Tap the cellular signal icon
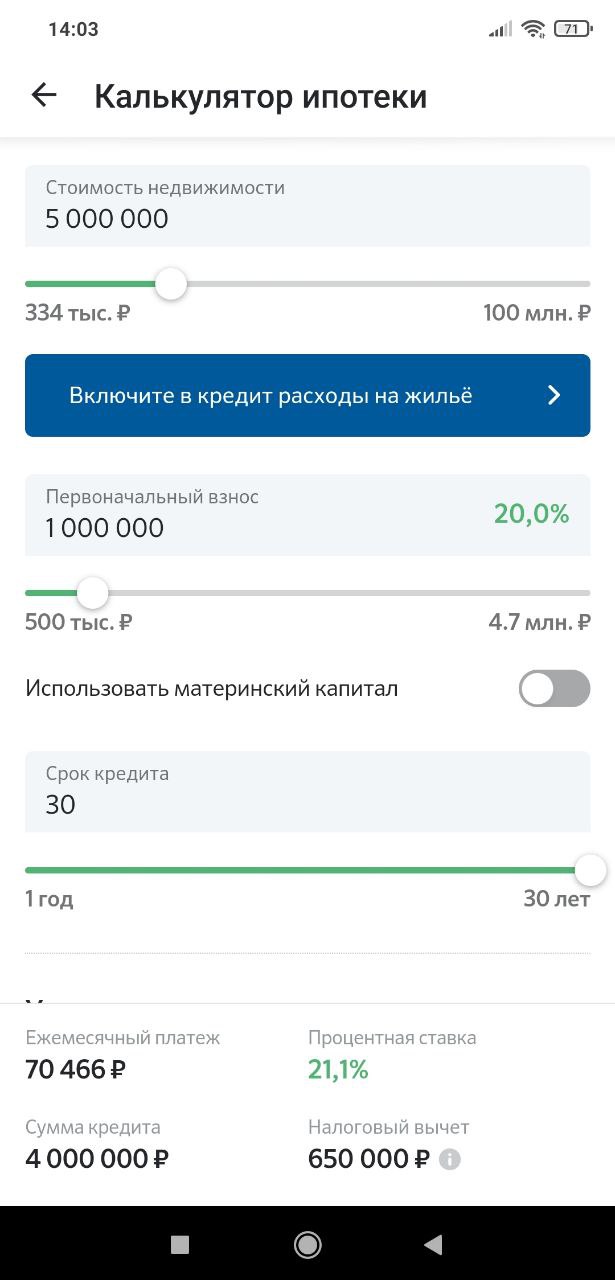Screen dimensions: 615x1280 coord(500,29)
